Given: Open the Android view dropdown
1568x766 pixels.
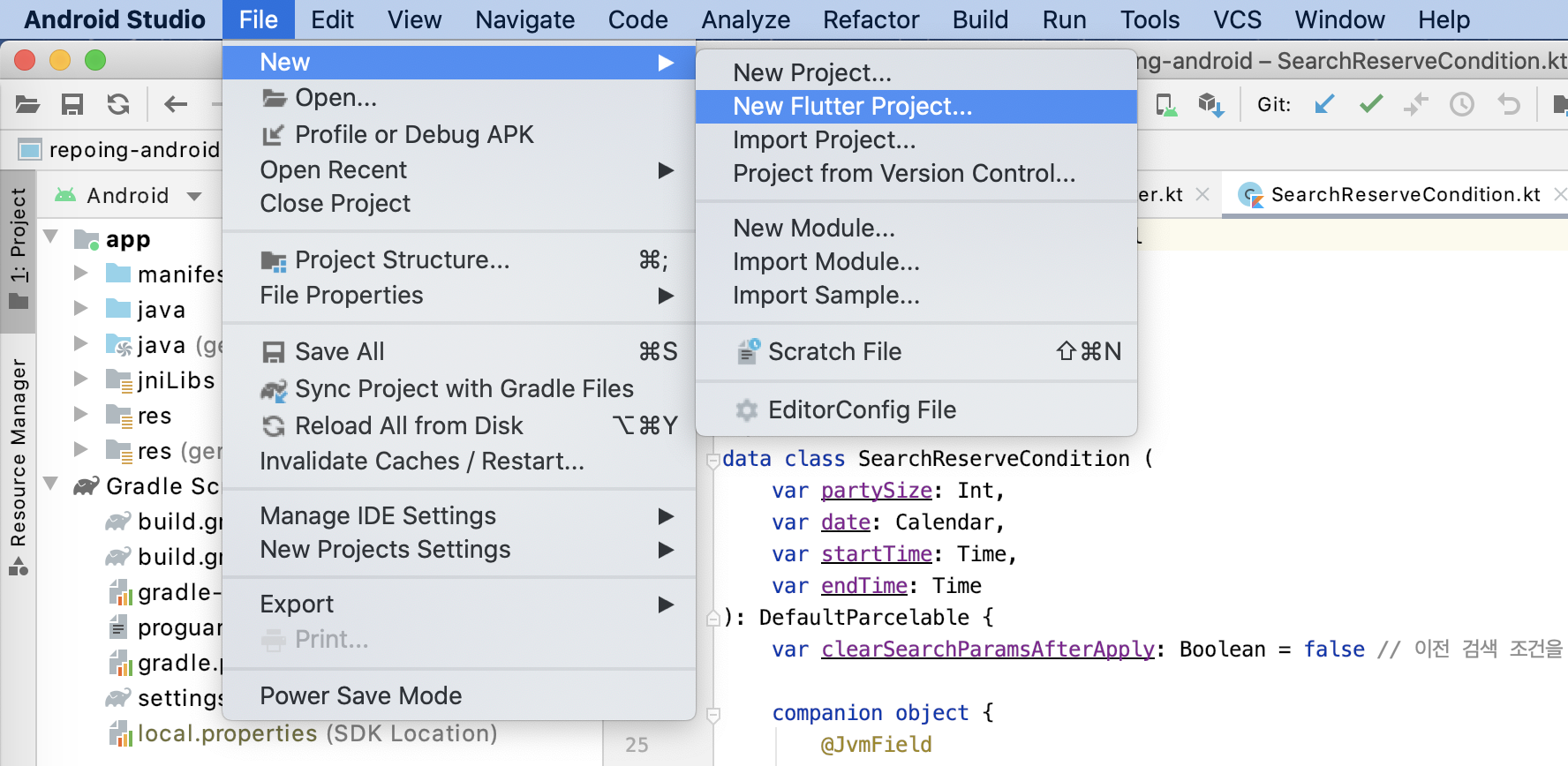Looking at the screenshot, I should (x=129, y=195).
